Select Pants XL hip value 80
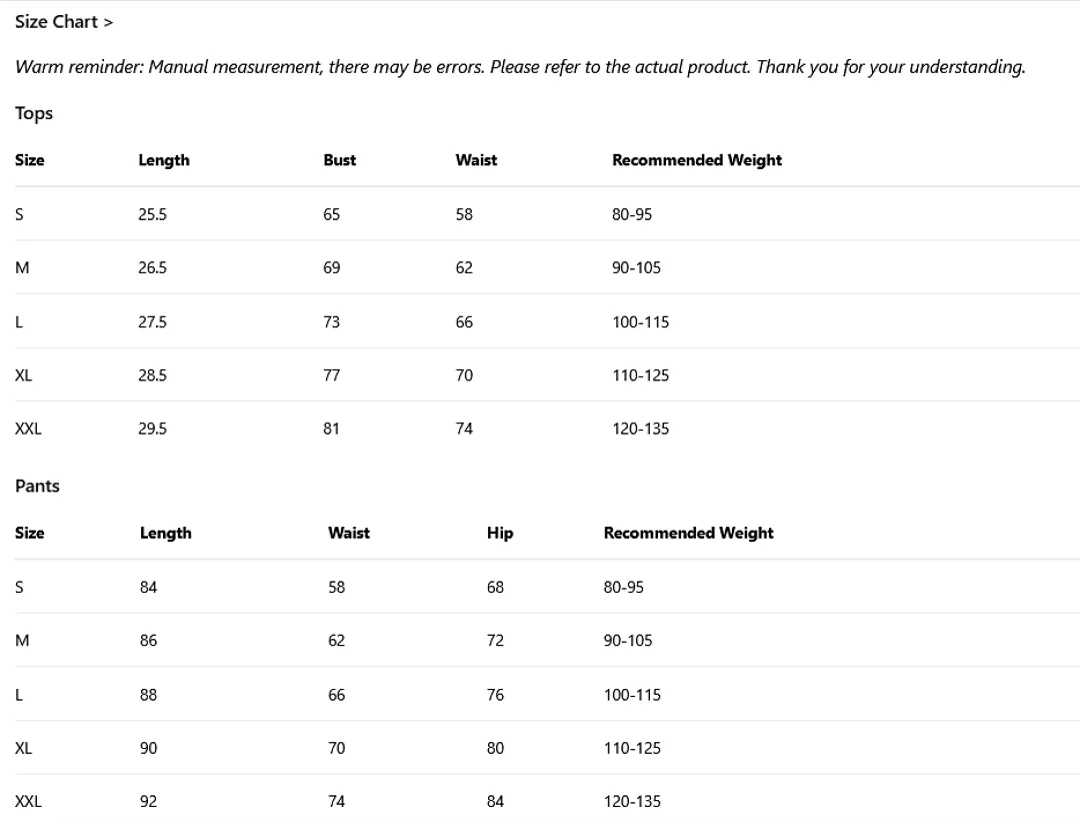 point(495,748)
